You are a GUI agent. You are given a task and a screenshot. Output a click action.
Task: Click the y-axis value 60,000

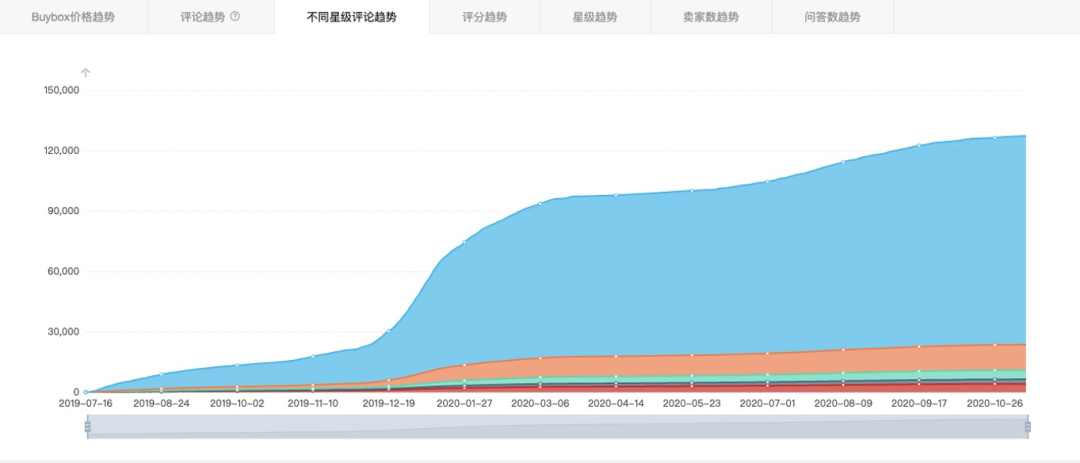click(x=63, y=271)
